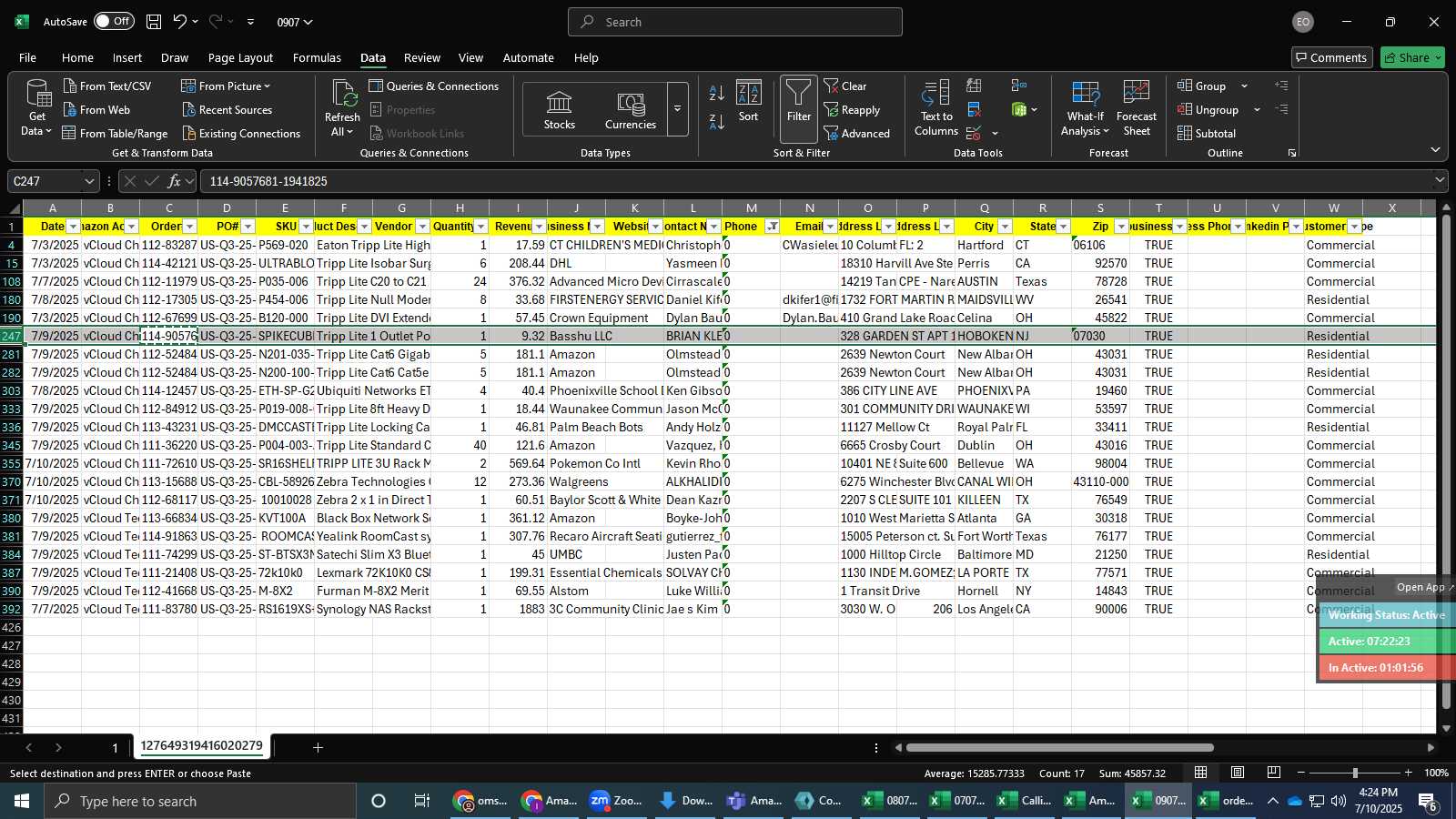The width and height of the screenshot is (1456, 819).
Task: Open Existing Connections
Action: coord(241,133)
